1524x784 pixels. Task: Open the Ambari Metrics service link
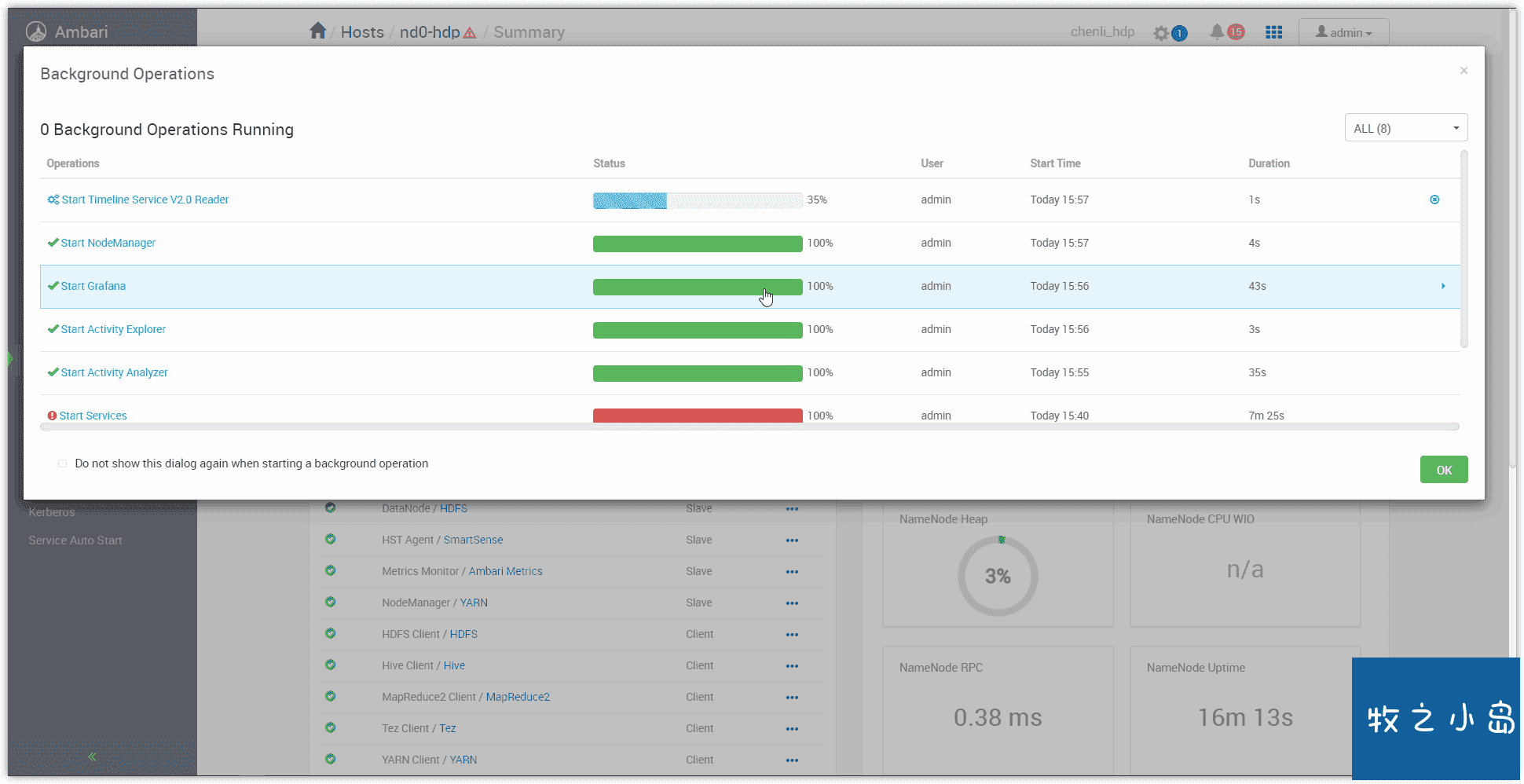coord(505,571)
